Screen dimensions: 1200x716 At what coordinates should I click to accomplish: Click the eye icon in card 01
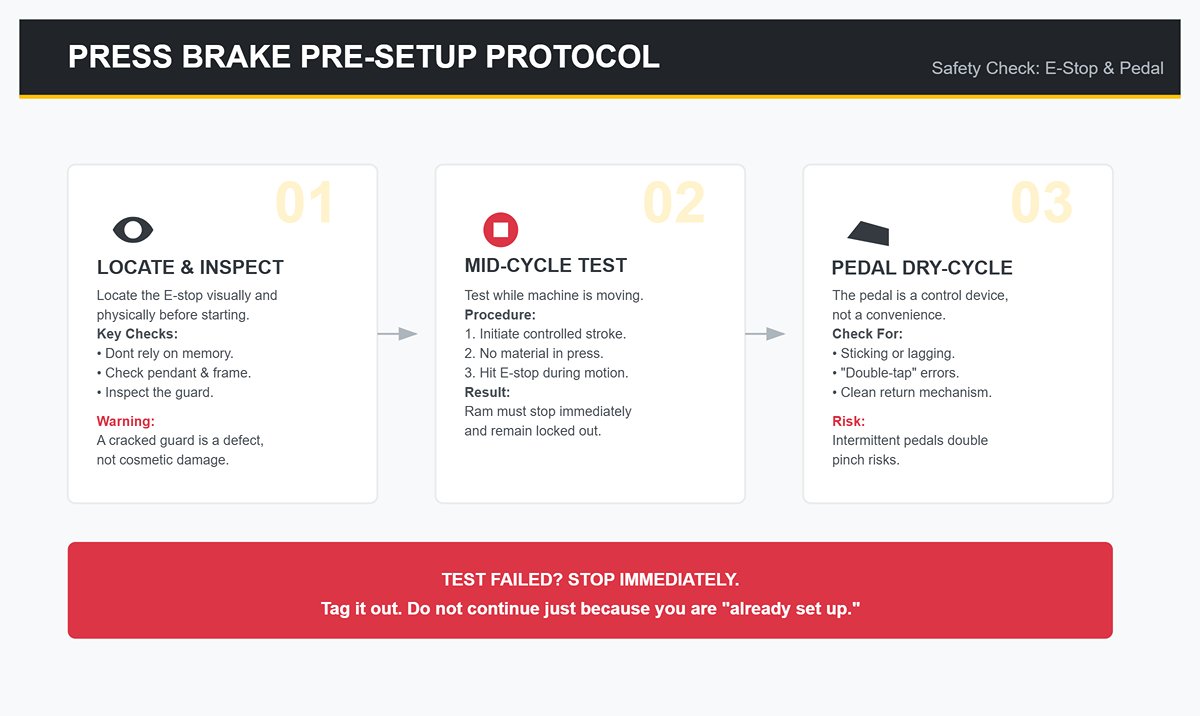133,229
